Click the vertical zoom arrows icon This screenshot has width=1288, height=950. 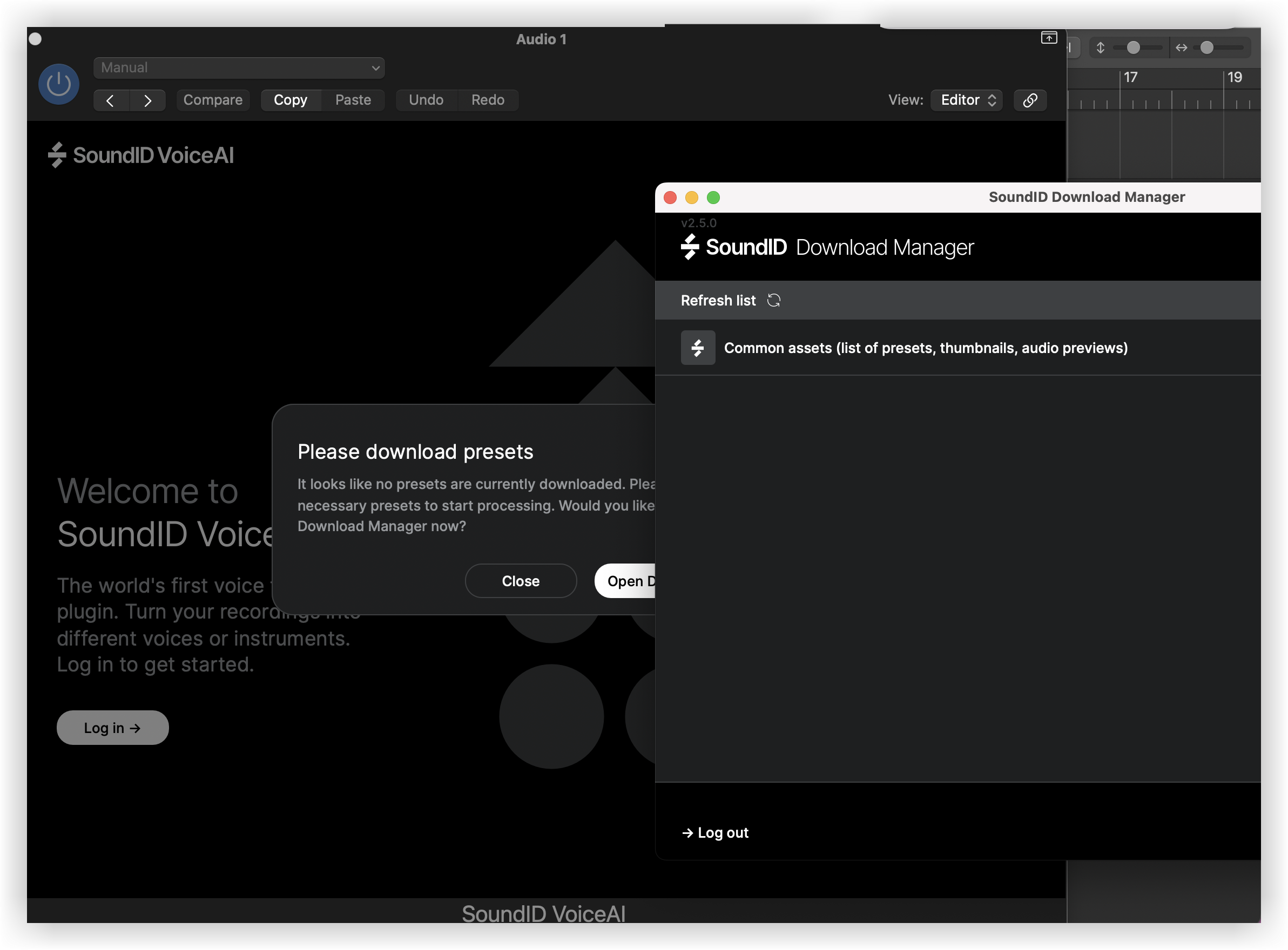coord(1100,47)
